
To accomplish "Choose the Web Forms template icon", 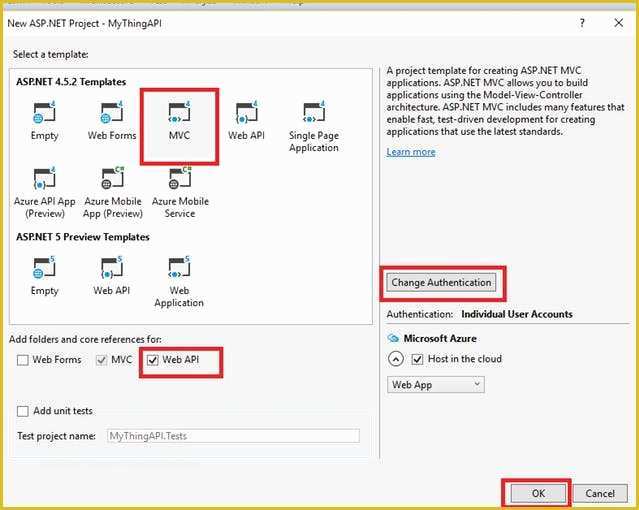I will pyautogui.click(x=112, y=113).
